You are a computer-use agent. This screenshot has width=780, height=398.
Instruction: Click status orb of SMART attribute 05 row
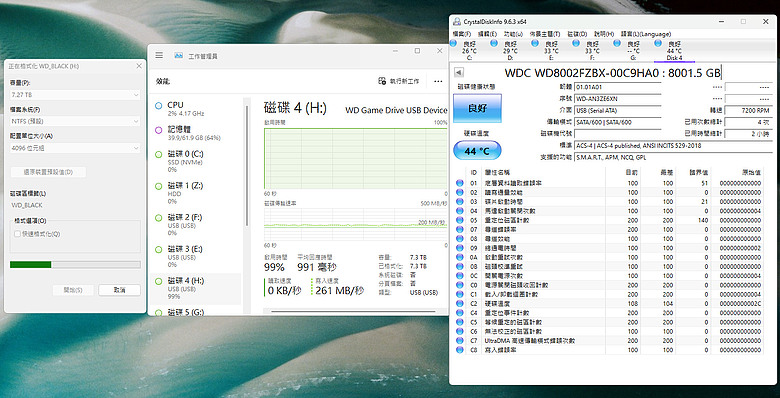[x=460, y=220]
